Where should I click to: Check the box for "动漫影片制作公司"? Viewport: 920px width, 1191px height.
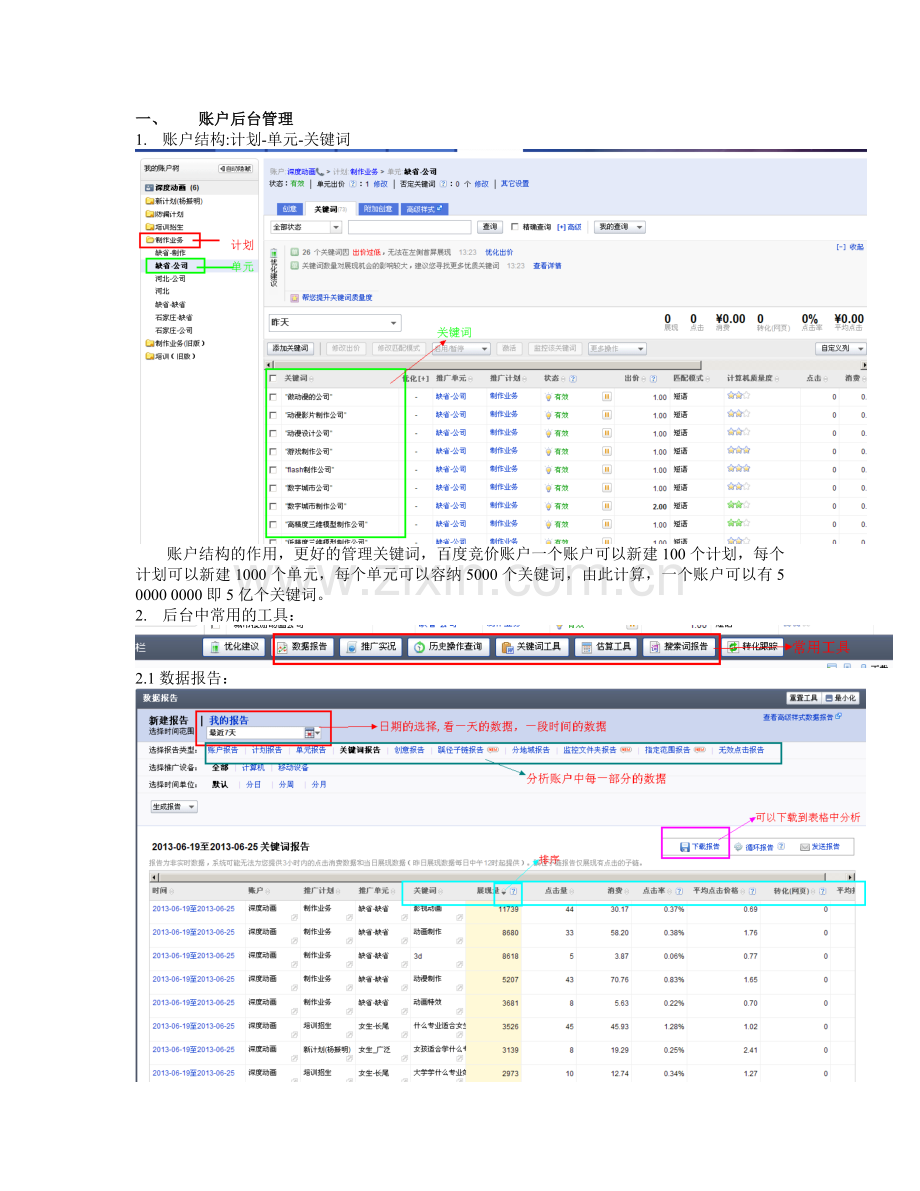coord(273,415)
